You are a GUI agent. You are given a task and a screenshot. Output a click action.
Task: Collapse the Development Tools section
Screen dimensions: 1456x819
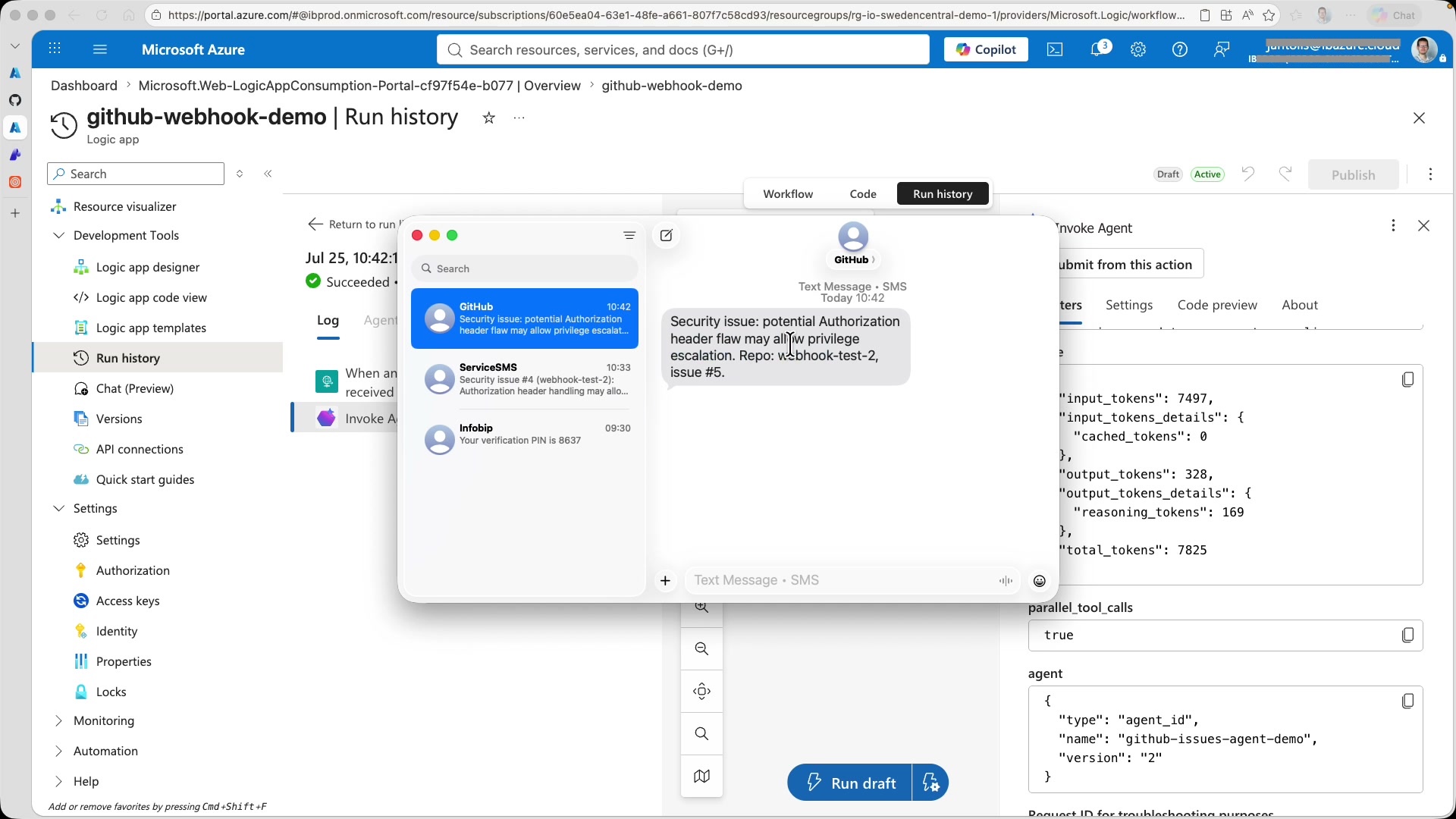pyautogui.click(x=58, y=236)
